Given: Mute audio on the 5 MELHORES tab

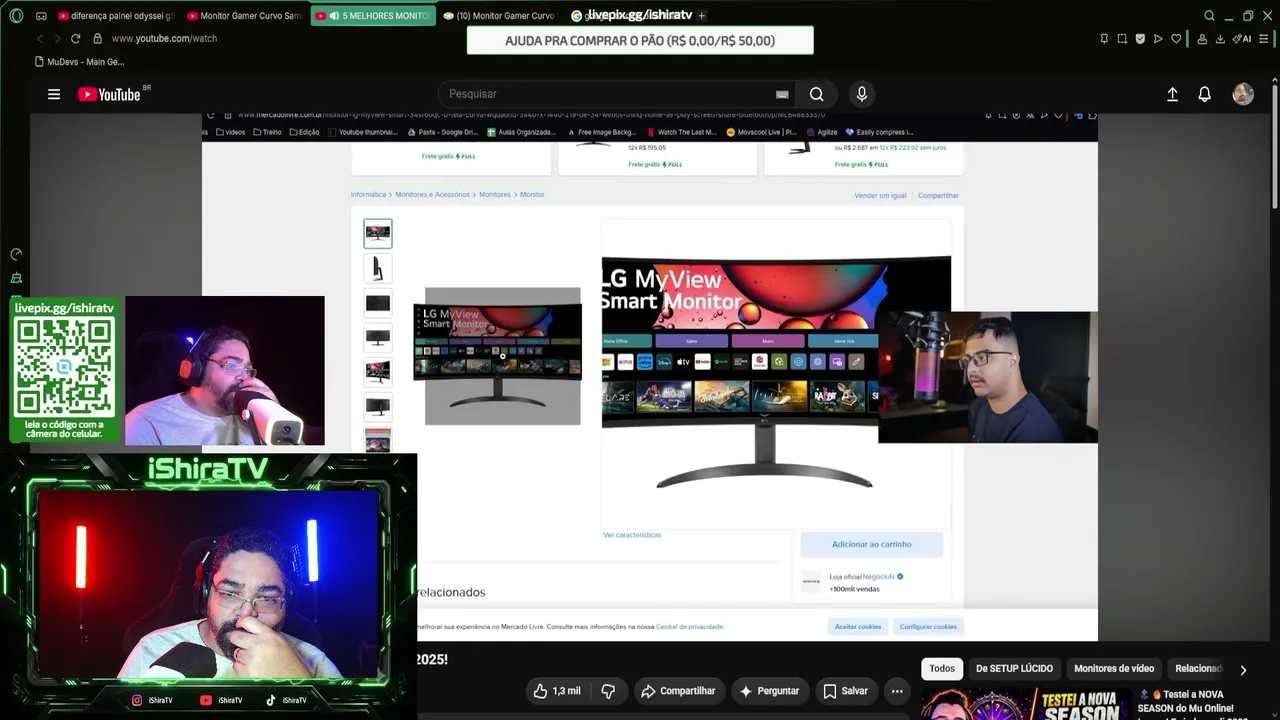Looking at the screenshot, I should (x=334, y=16).
